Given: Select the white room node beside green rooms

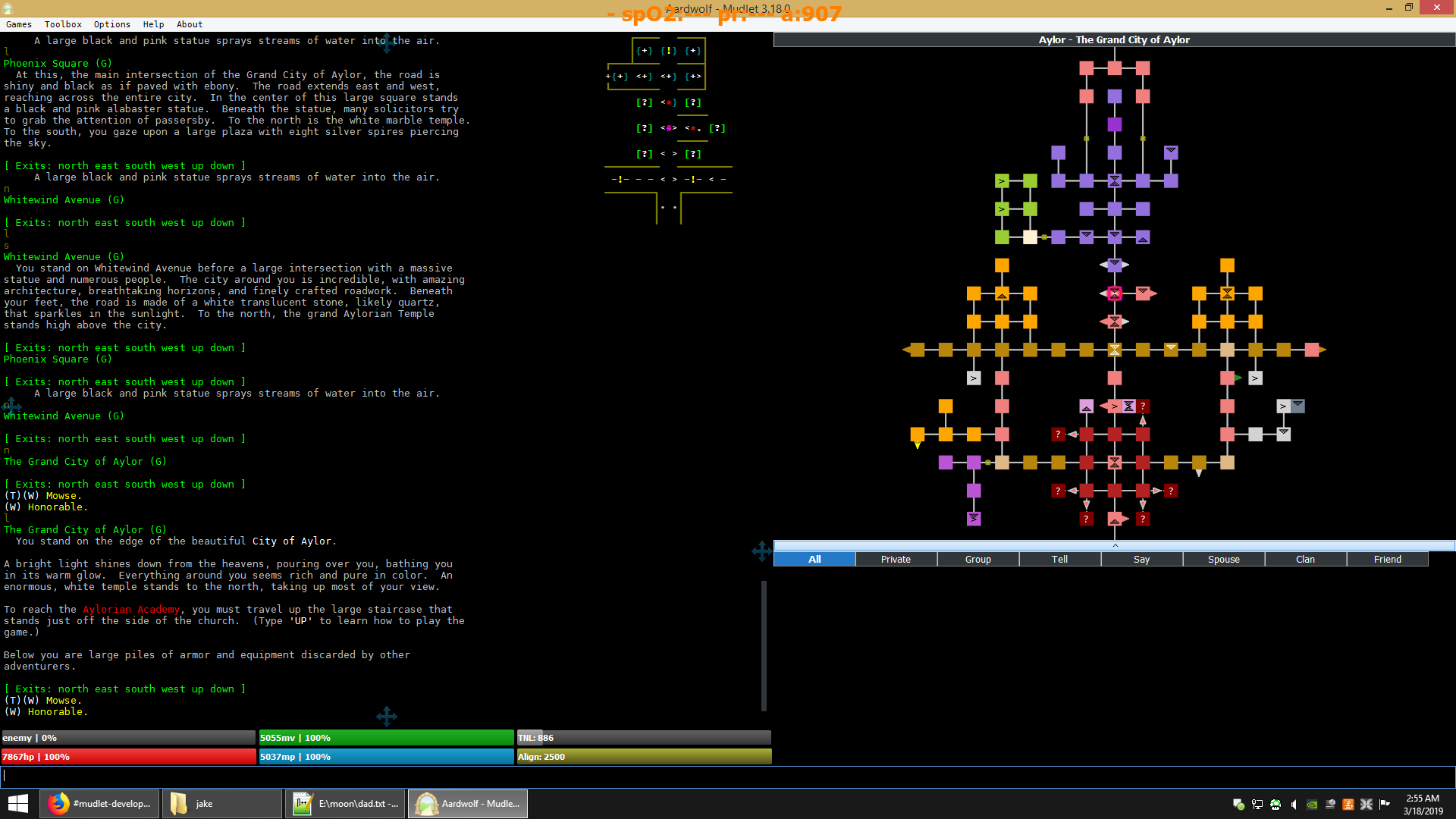Looking at the screenshot, I should coord(1030,237).
